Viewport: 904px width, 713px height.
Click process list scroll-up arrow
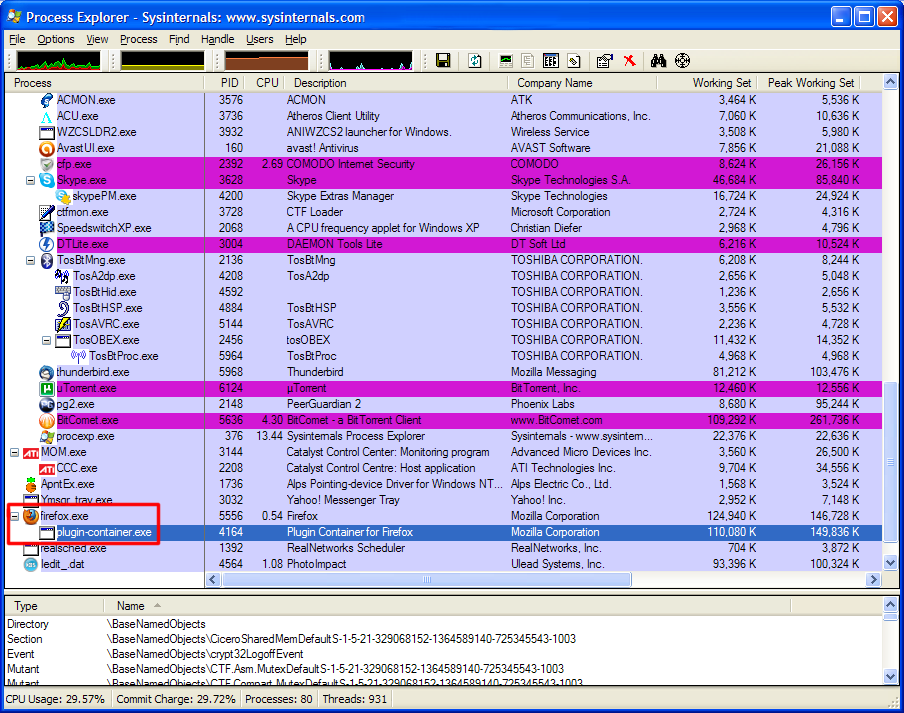tap(890, 82)
